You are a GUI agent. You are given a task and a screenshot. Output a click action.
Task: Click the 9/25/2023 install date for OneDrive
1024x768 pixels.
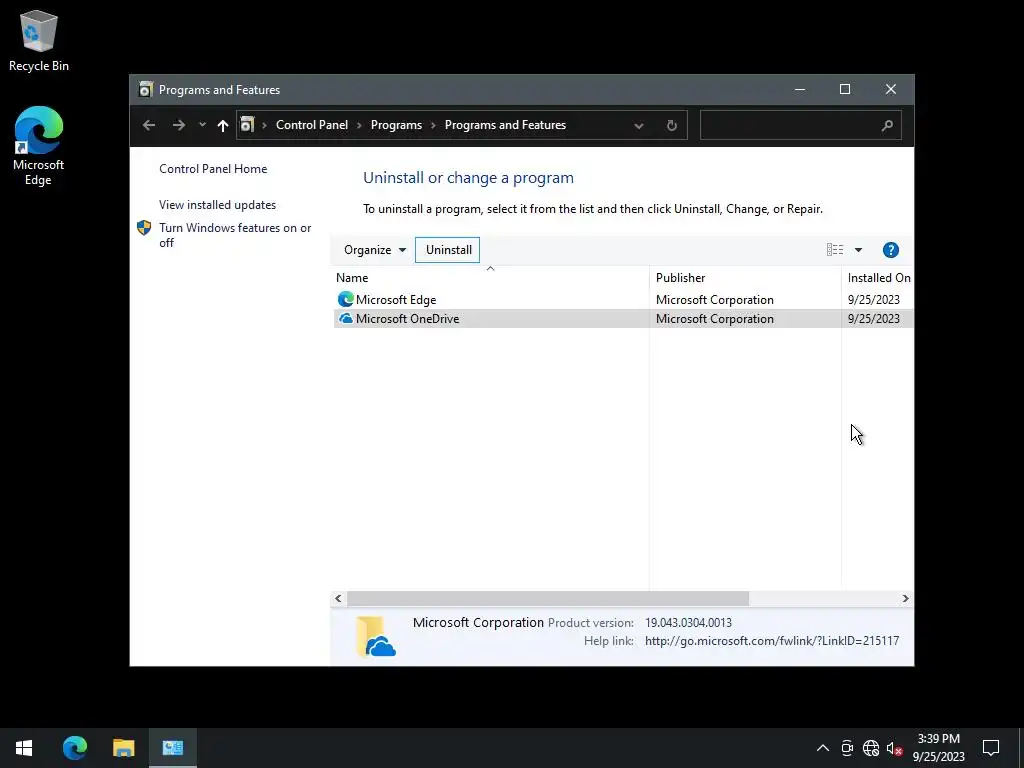(x=873, y=319)
